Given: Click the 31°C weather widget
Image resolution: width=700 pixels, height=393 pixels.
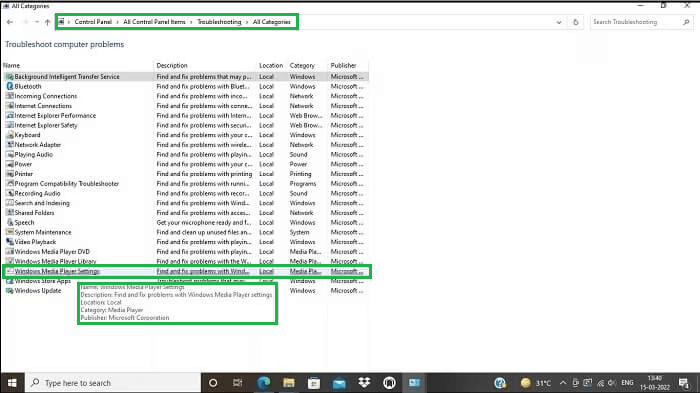Looking at the screenshot, I should (x=536, y=383).
